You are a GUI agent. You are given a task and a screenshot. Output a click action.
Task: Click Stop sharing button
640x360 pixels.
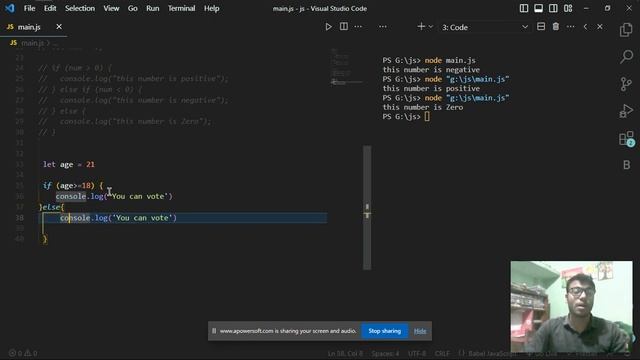384,331
